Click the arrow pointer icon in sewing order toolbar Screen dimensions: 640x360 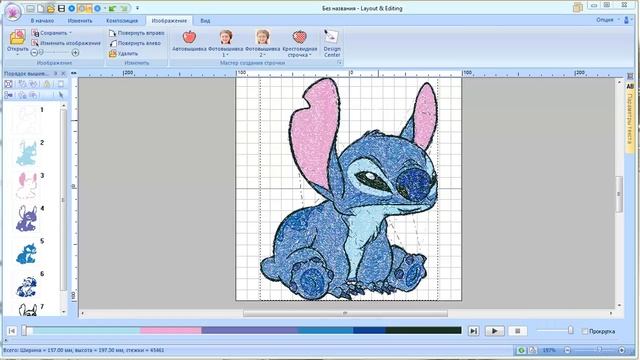61,95
